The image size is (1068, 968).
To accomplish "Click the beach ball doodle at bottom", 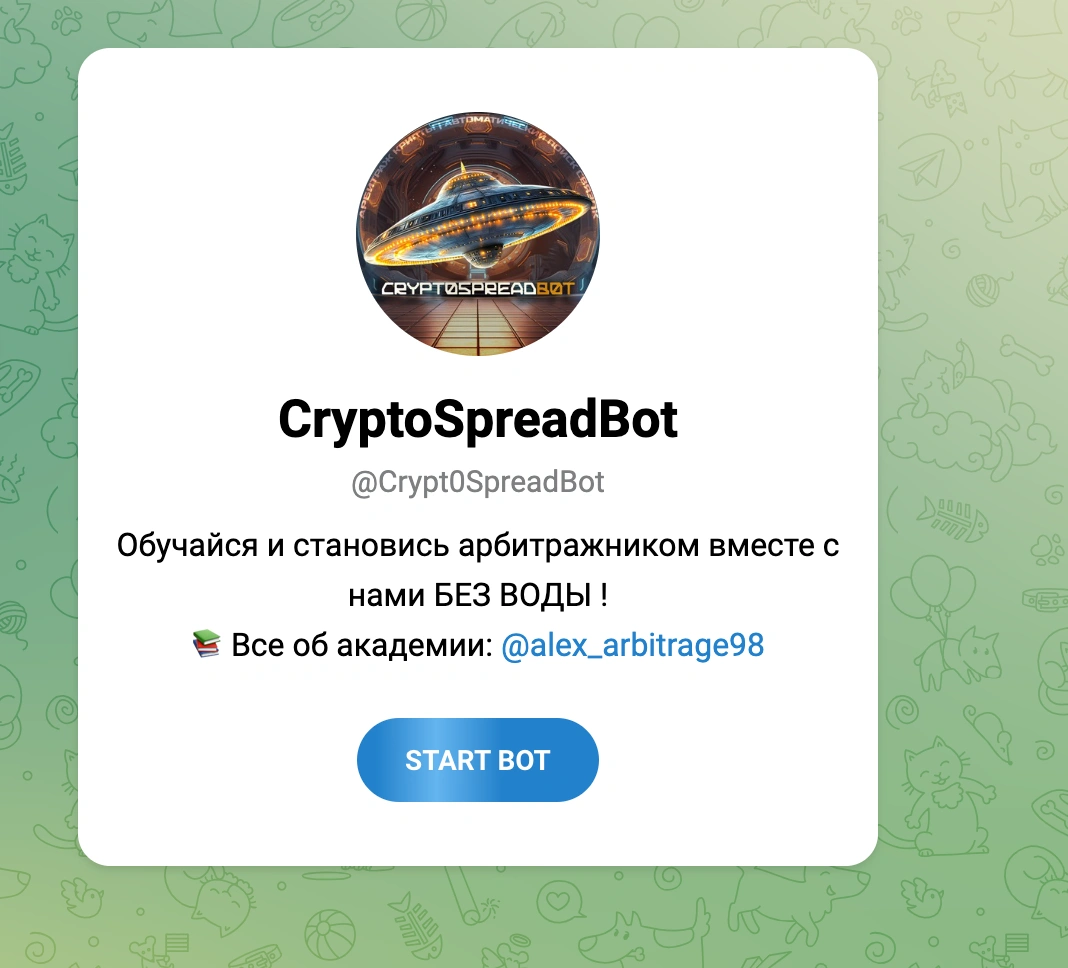I will coord(329,935).
